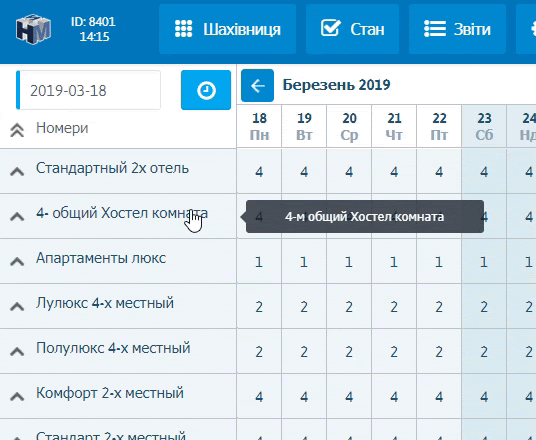Open the Шахівниця tab
The width and height of the screenshot is (536, 440).
click(x=227, y=29)
